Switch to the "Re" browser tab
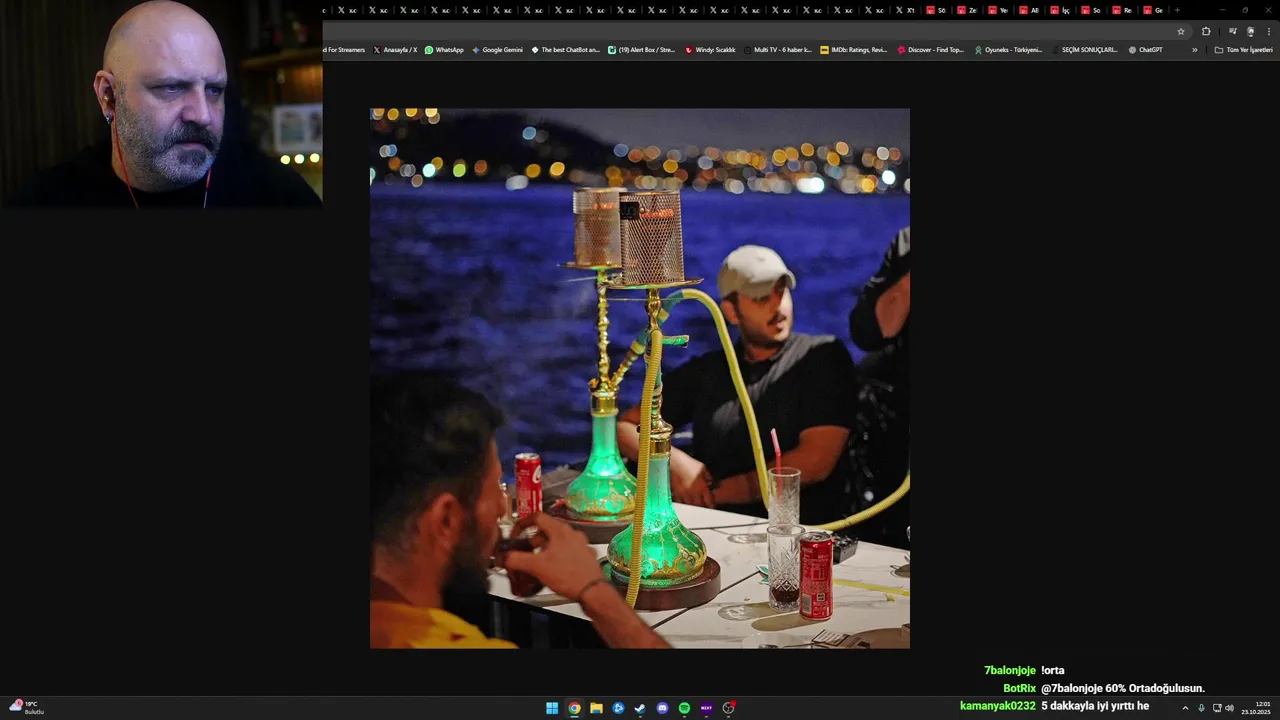The width and height of the screenshot is (1280, 720). 1122,10
